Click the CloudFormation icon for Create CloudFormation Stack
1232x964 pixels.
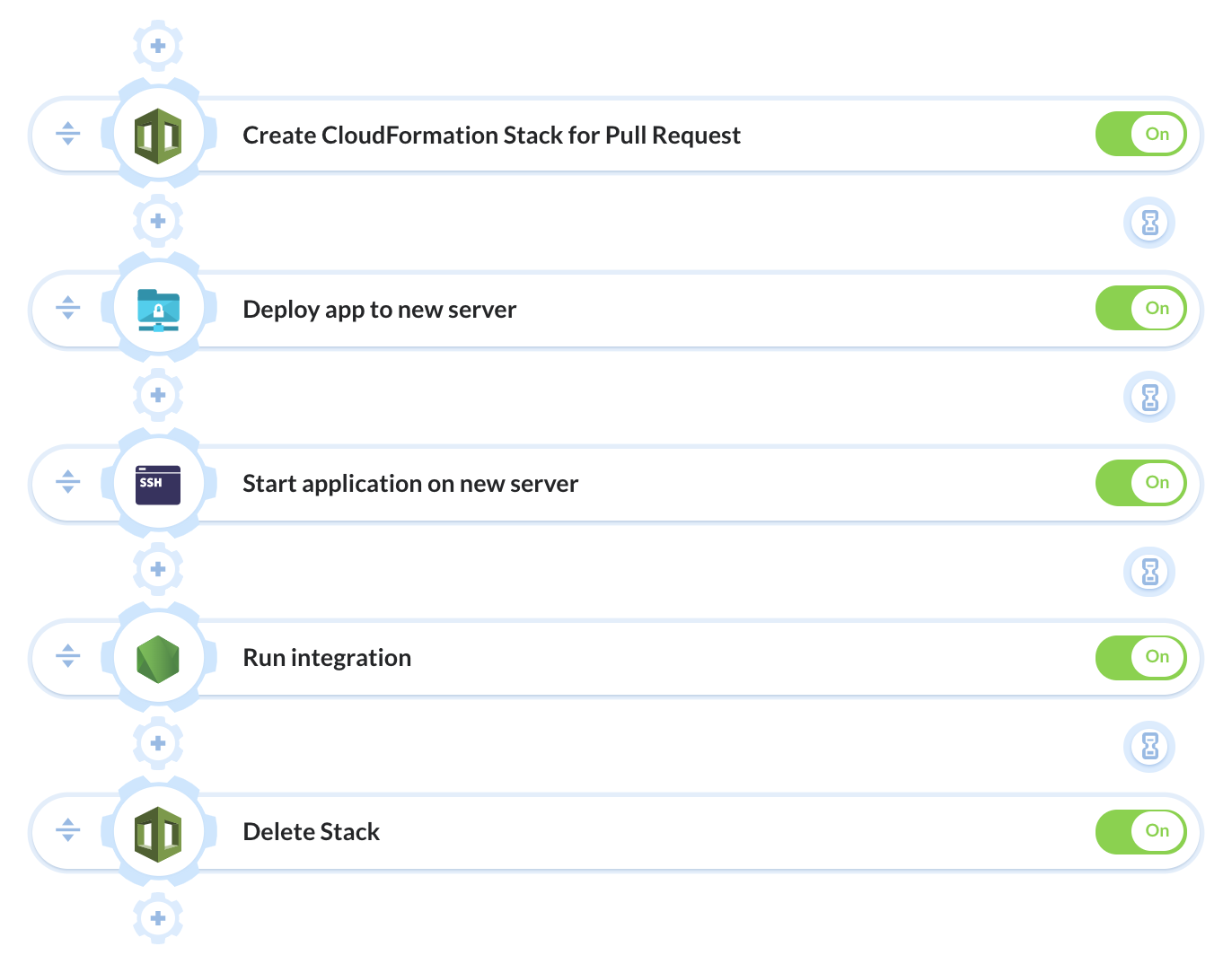(158, 136)
